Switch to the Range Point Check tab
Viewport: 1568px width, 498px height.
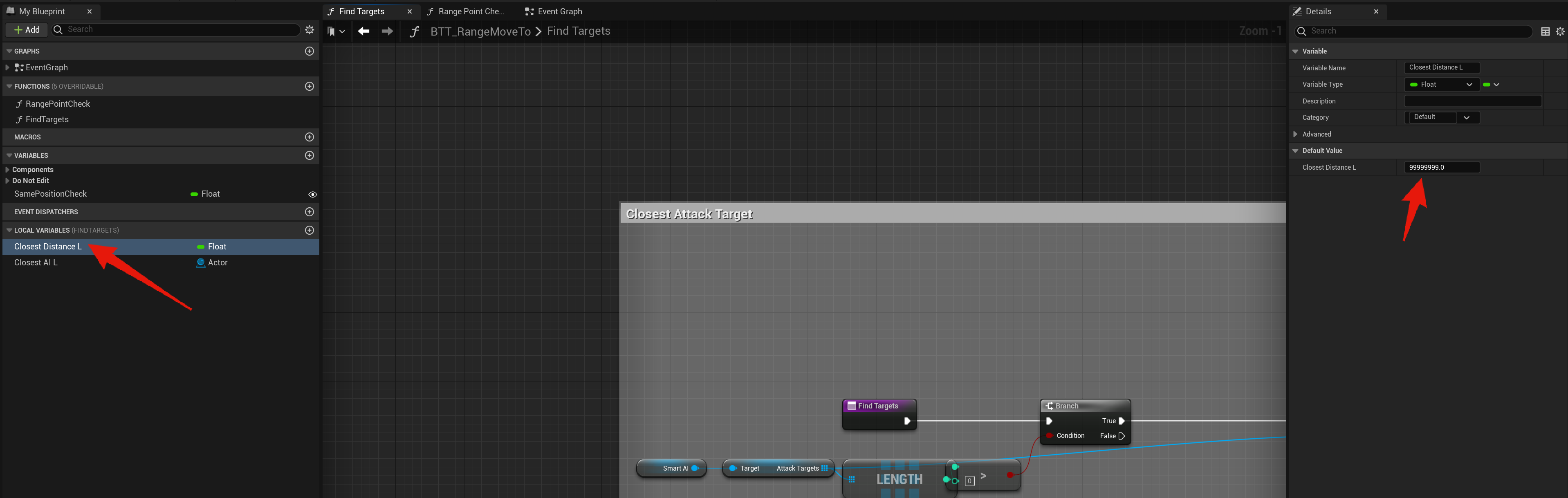466,11
